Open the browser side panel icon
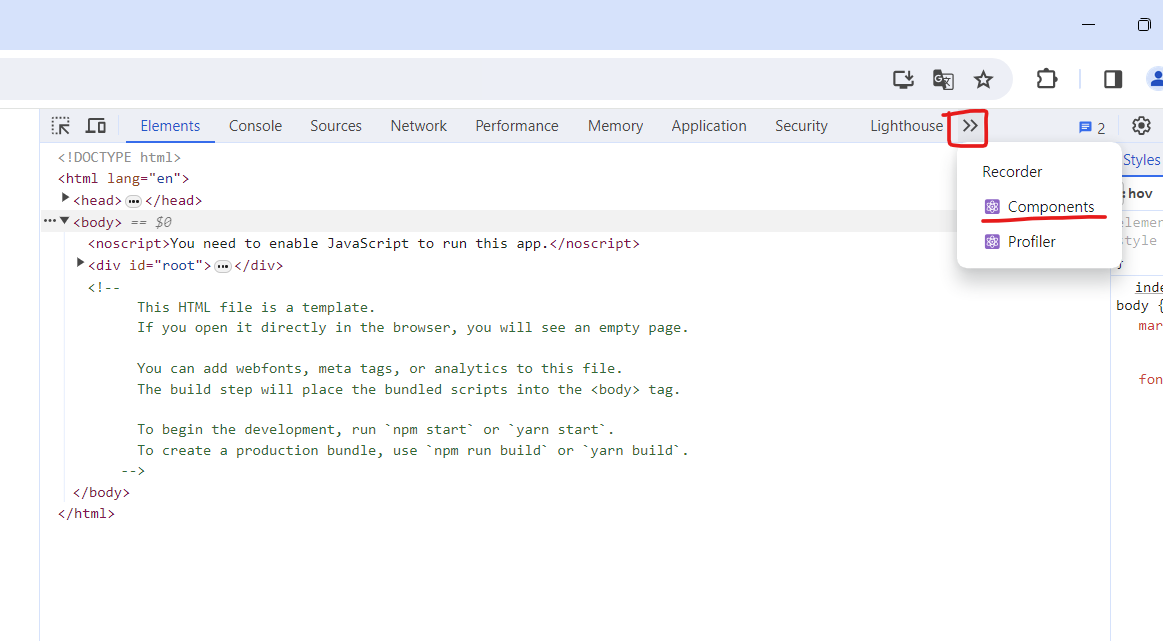The width and height of the screenshot is (1163, 641). point(1112,79)
